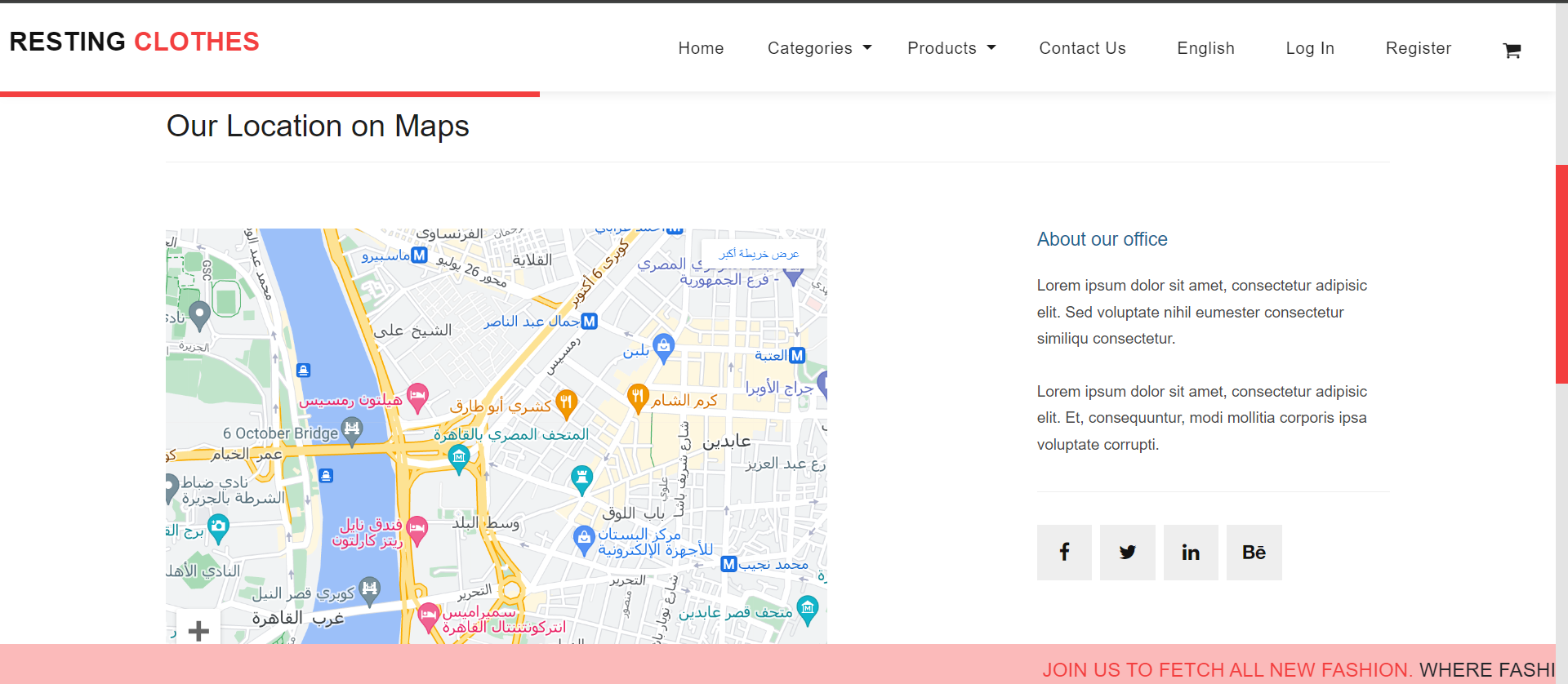The width and height of the screenshot is (1568, 684).
Task: Click the view larger map link
Action: (759, 254)
